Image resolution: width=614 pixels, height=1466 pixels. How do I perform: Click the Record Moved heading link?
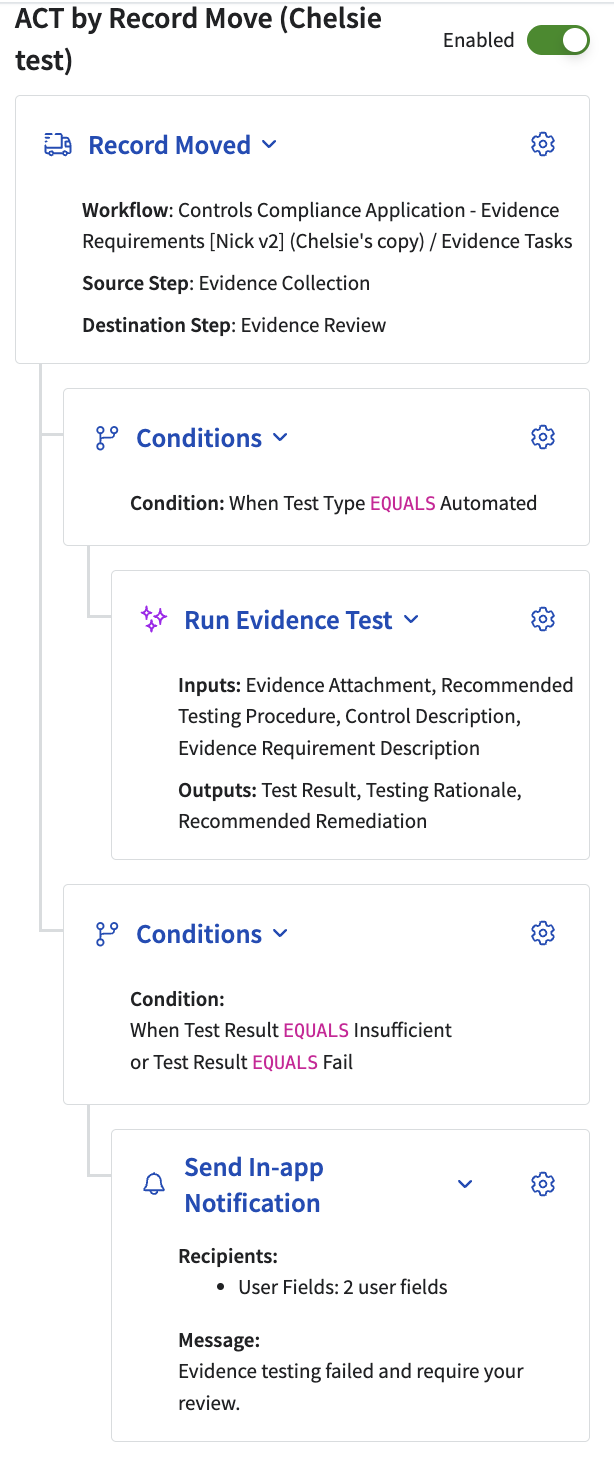[169, 145]
